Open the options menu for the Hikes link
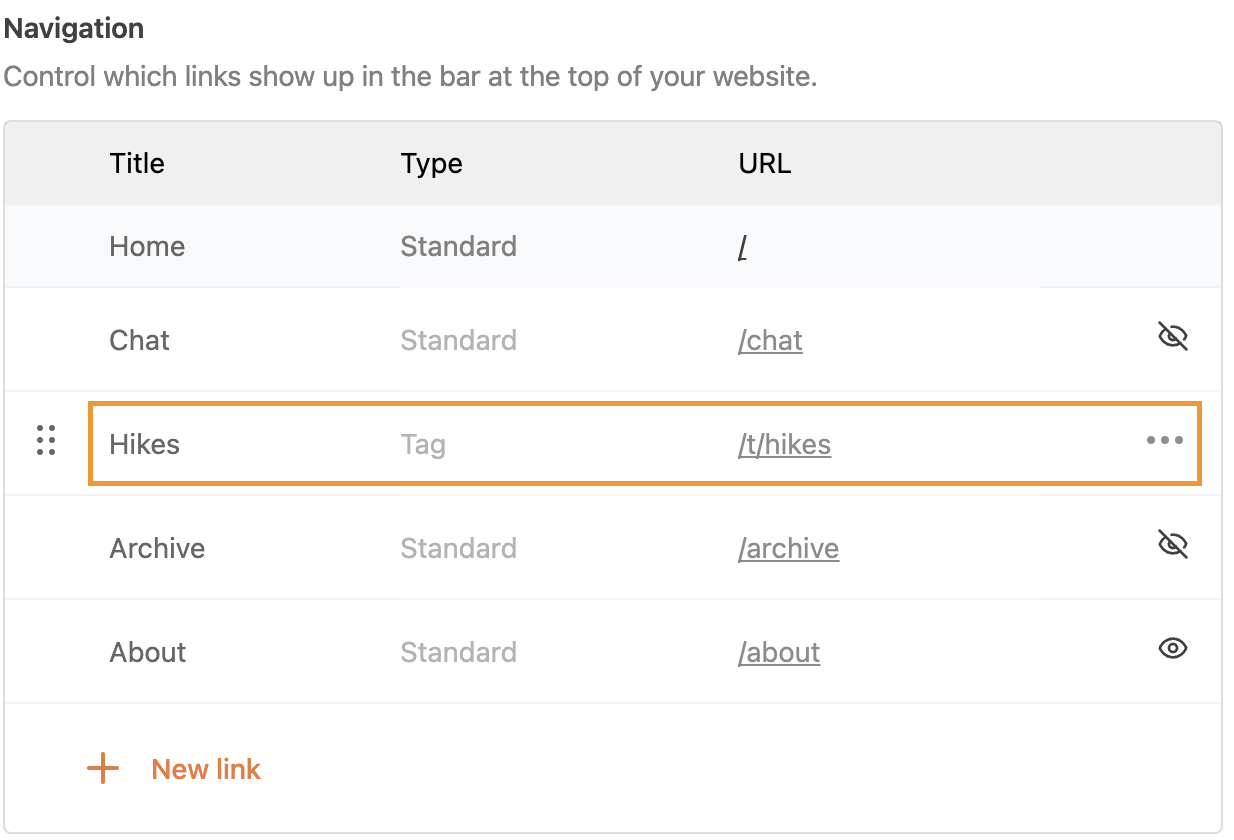This screenshot has height=840, width=1234. 1164,439
